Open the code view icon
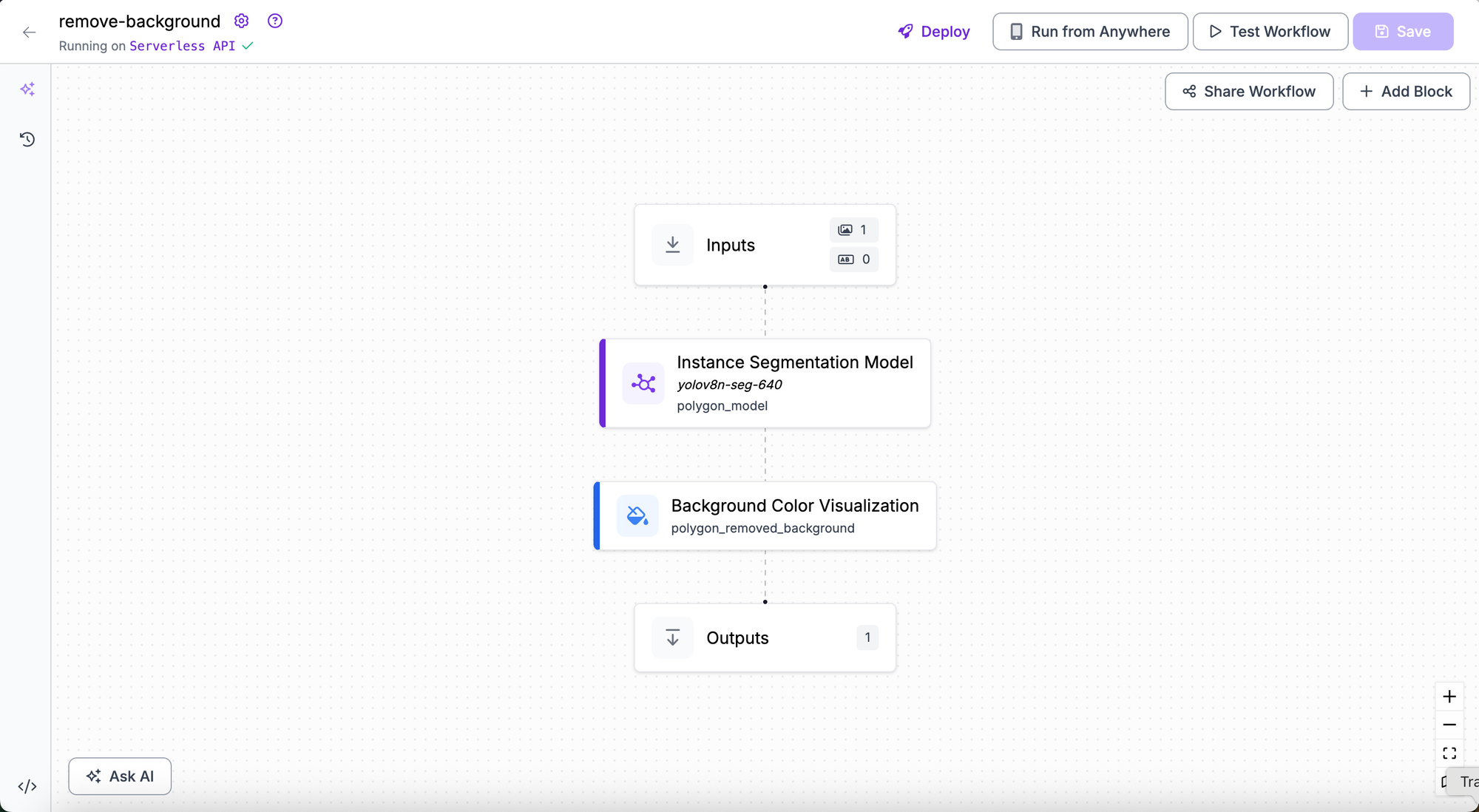Viewport: 1479px width, 812px height. click(x=27, y=786)
